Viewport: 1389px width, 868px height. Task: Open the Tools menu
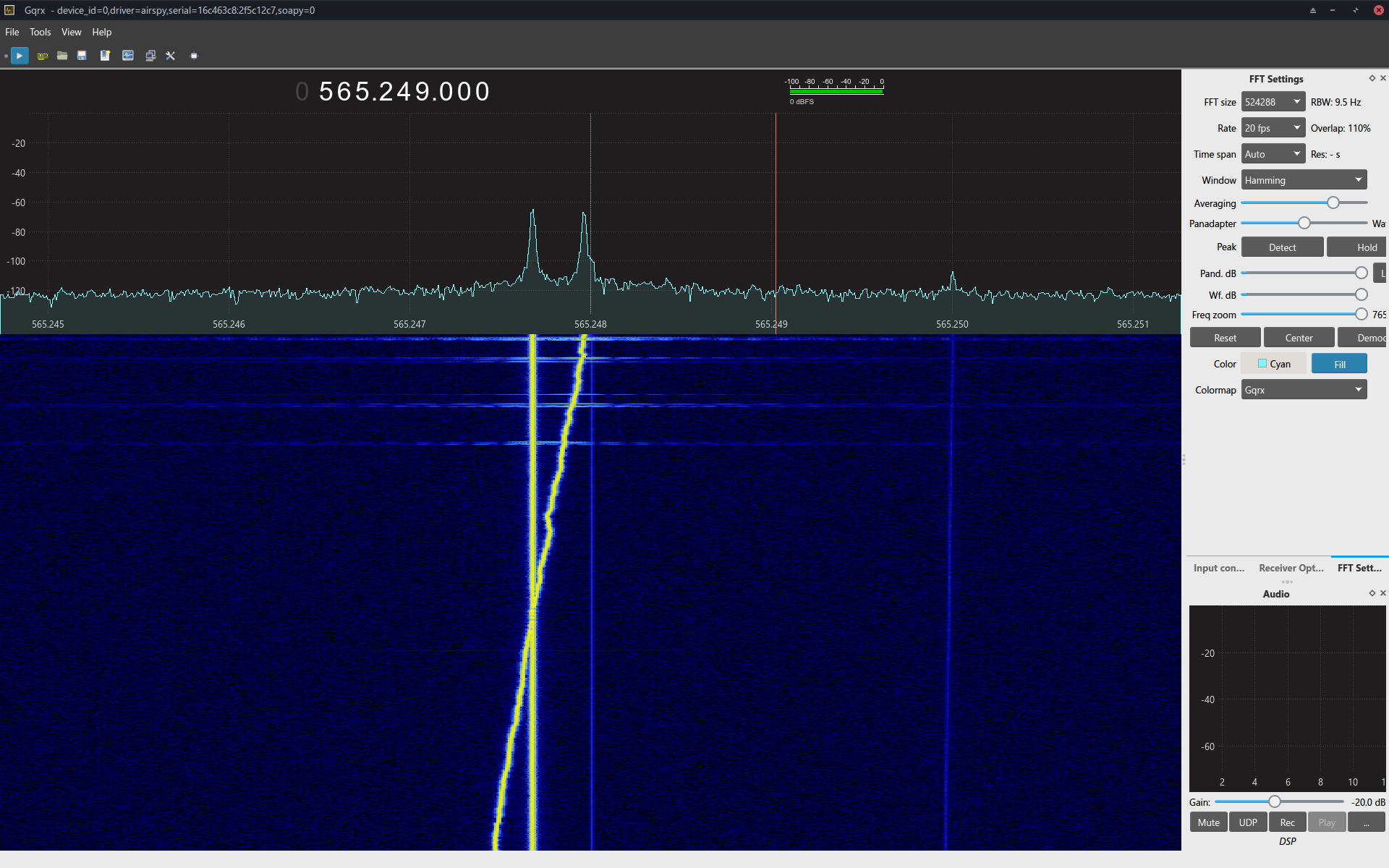(40, 32)
